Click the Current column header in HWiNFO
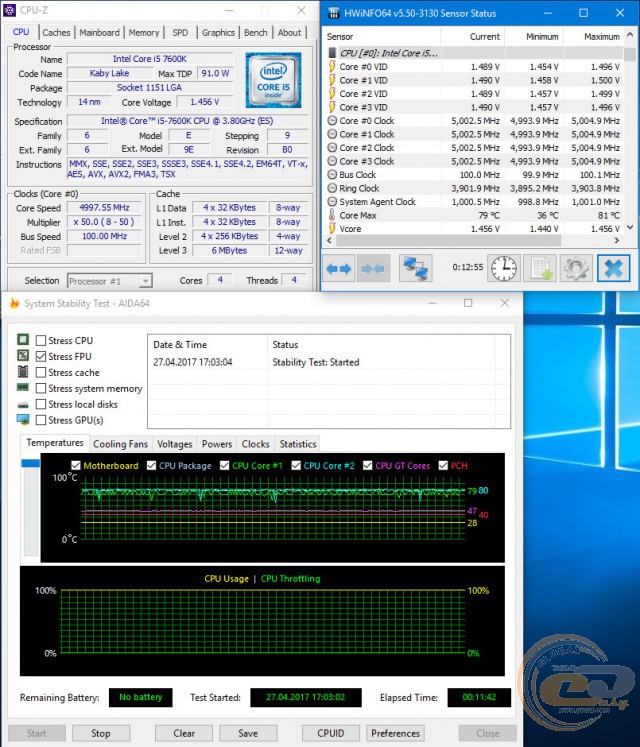 [473, 37]
